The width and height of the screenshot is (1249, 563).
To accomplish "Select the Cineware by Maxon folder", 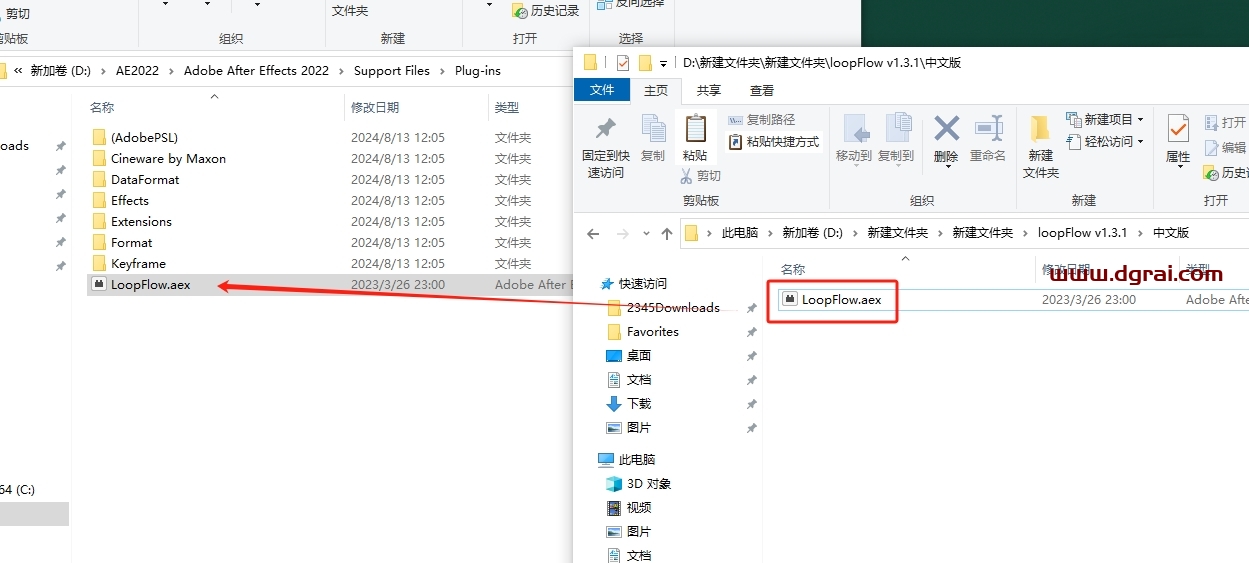I will click(168, 158).
